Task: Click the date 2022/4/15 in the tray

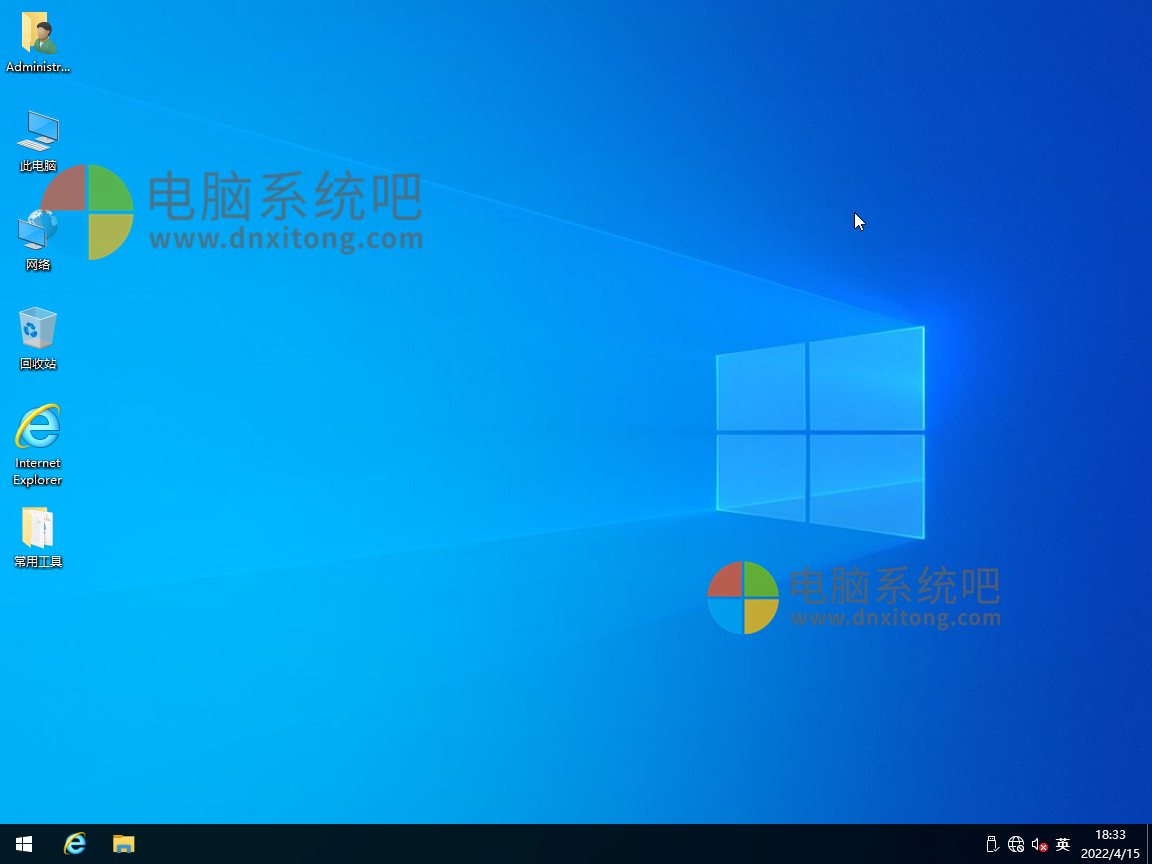Action: click(x=1112, y=853)
